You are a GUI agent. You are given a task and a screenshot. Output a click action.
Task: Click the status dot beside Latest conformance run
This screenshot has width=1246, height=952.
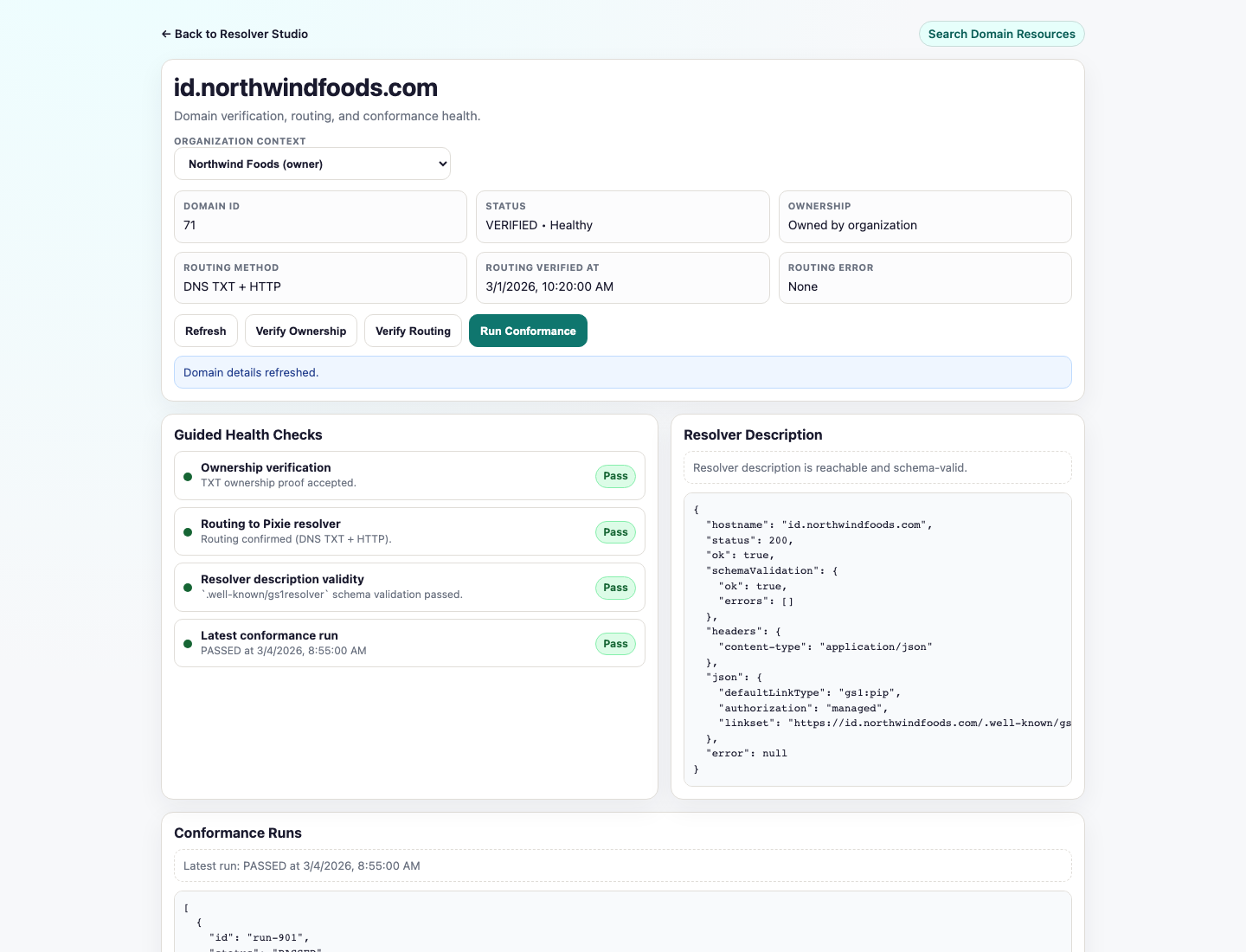(188, 644)
